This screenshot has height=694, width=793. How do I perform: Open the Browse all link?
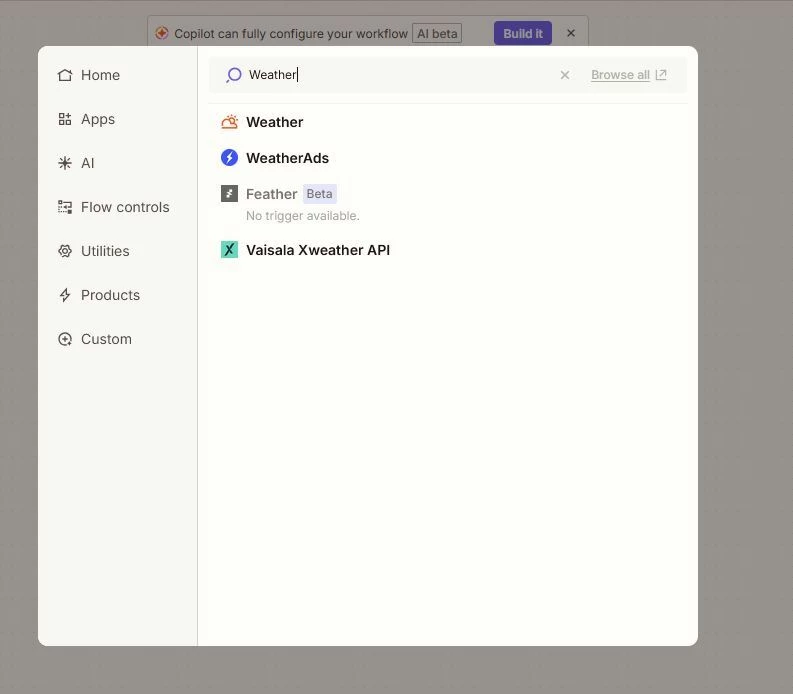click(620, 75)
